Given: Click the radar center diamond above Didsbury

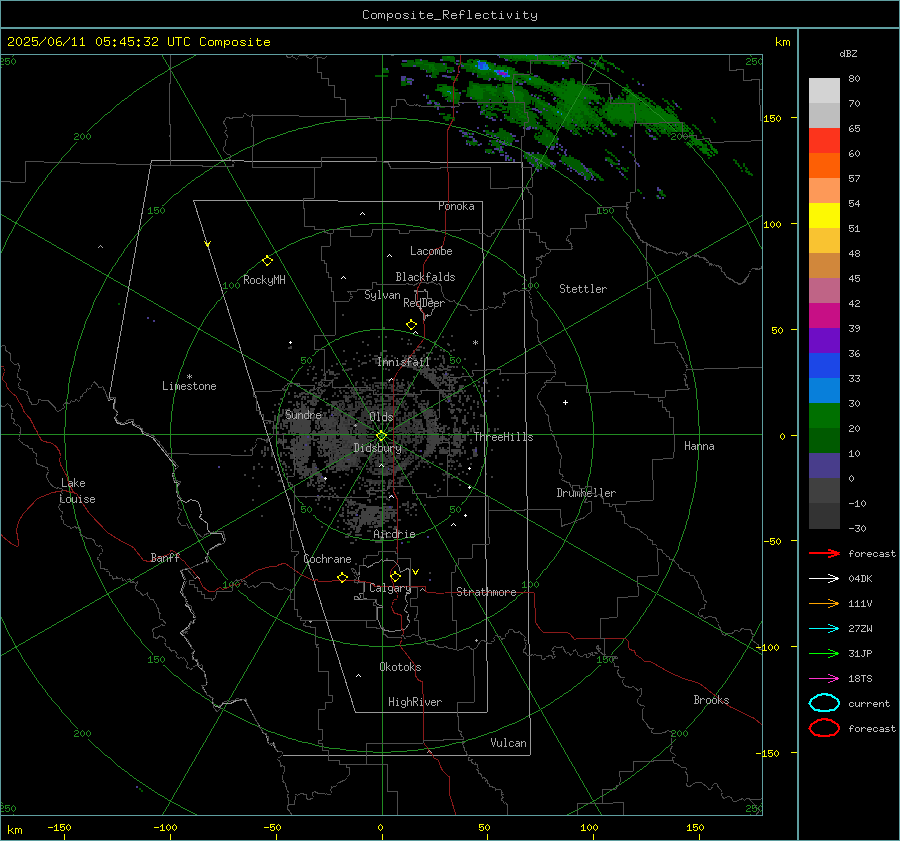Looking at the screenshot, I should tap(381, 436).
